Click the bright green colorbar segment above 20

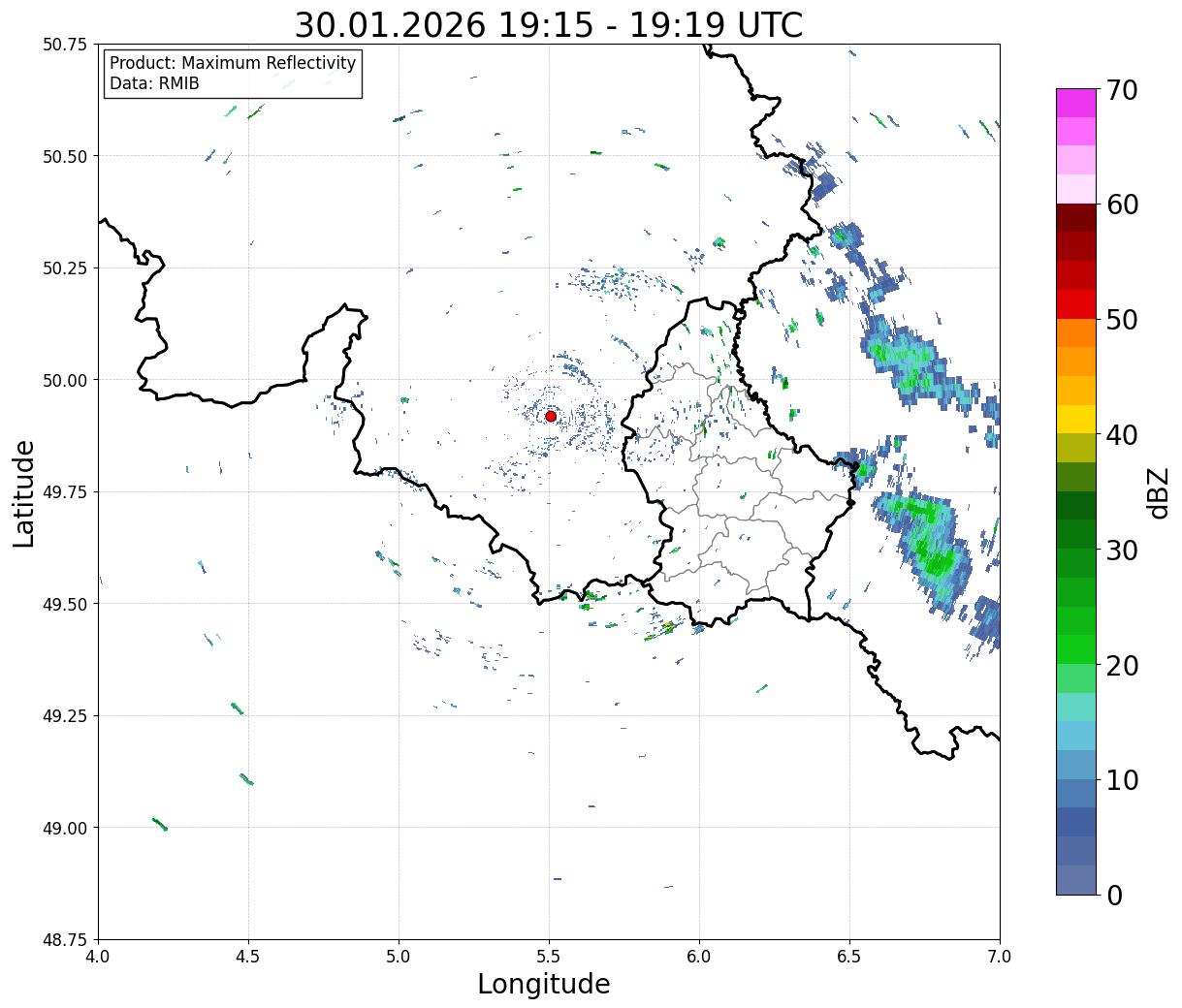pyautogui.click(x=1076, y=649)
